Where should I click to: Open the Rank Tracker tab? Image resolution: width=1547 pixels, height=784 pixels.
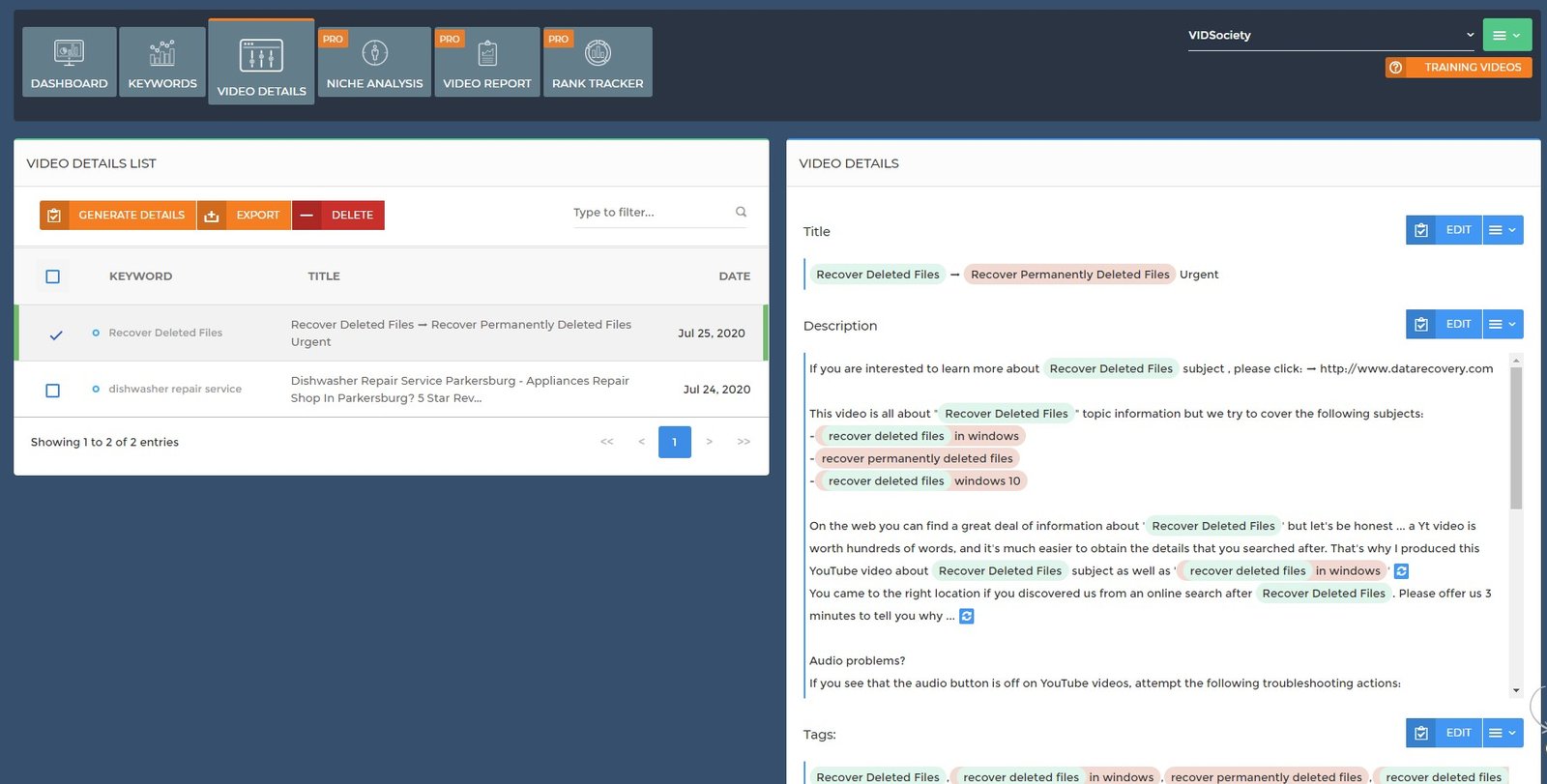[598, 62]
